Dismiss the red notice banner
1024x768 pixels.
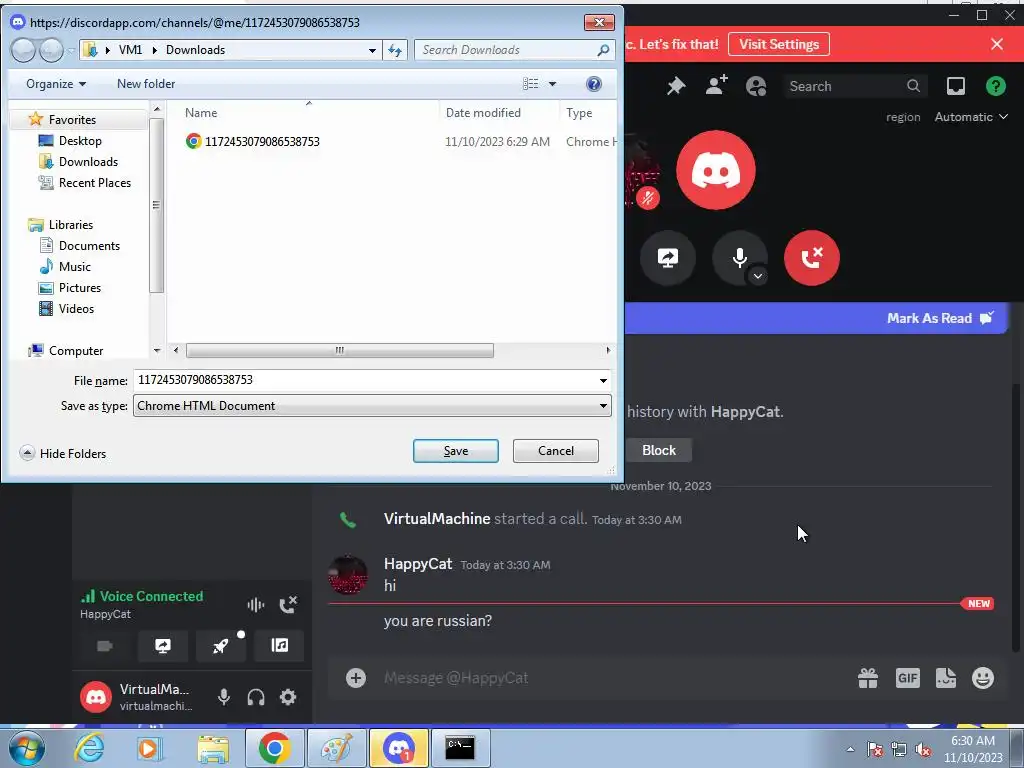pyautogui.click(x=997, y=44)
